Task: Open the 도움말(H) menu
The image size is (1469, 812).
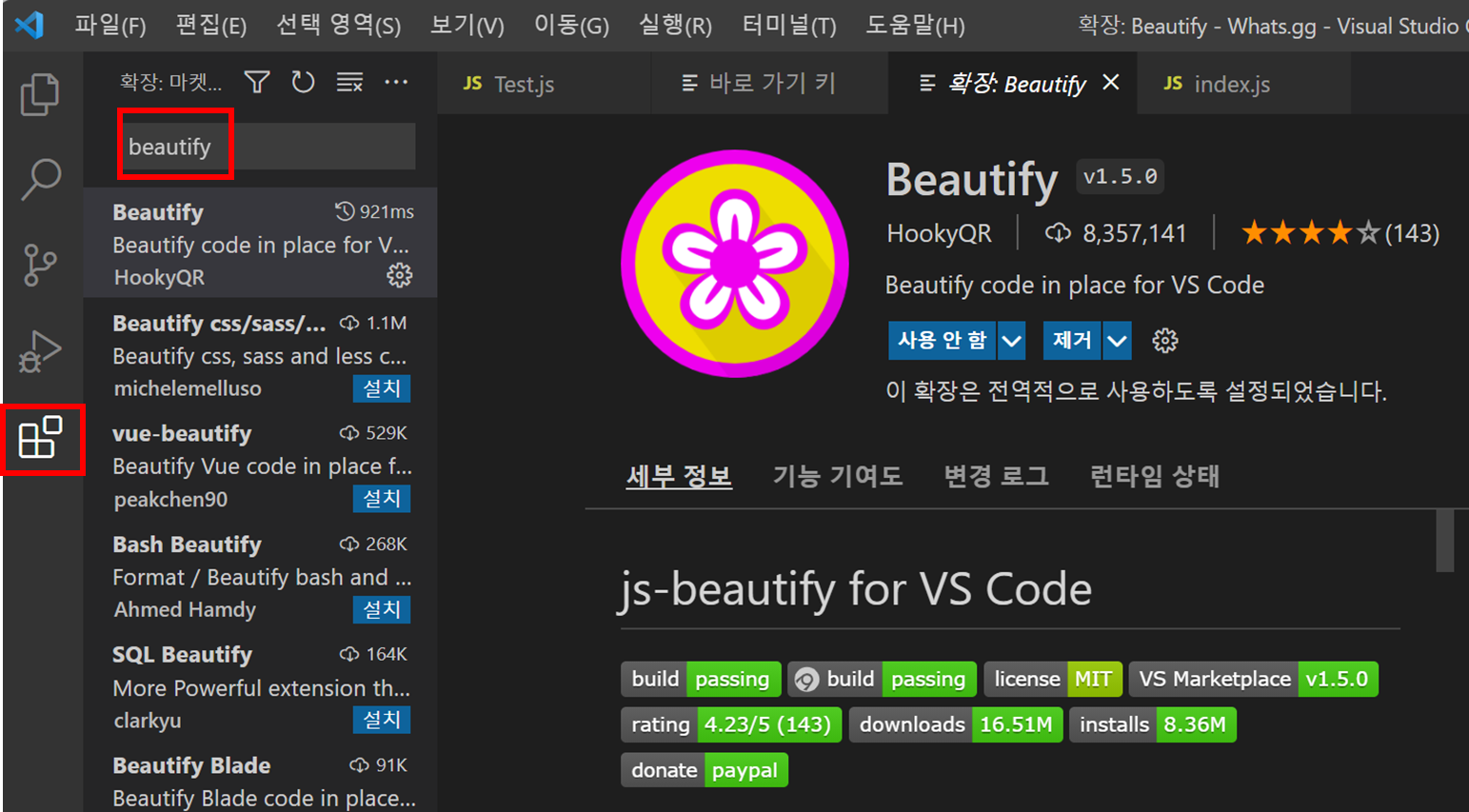Action: coord(915,26)
